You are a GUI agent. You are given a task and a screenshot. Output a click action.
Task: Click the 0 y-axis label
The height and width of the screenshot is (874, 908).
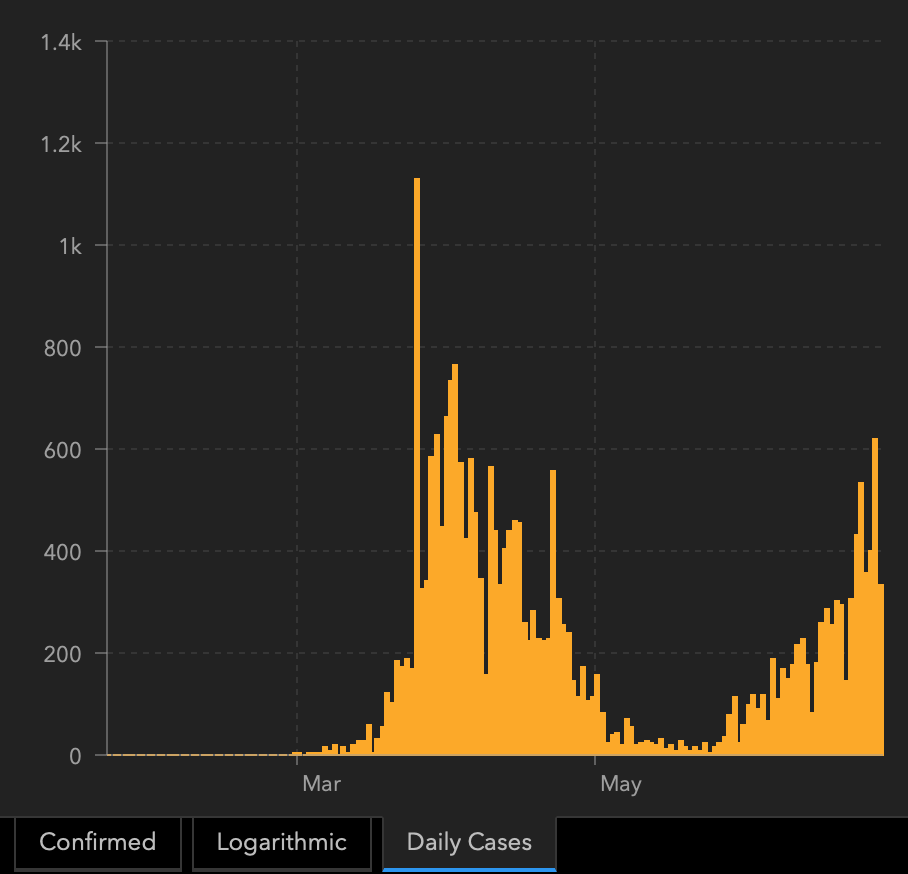point(75,756)
